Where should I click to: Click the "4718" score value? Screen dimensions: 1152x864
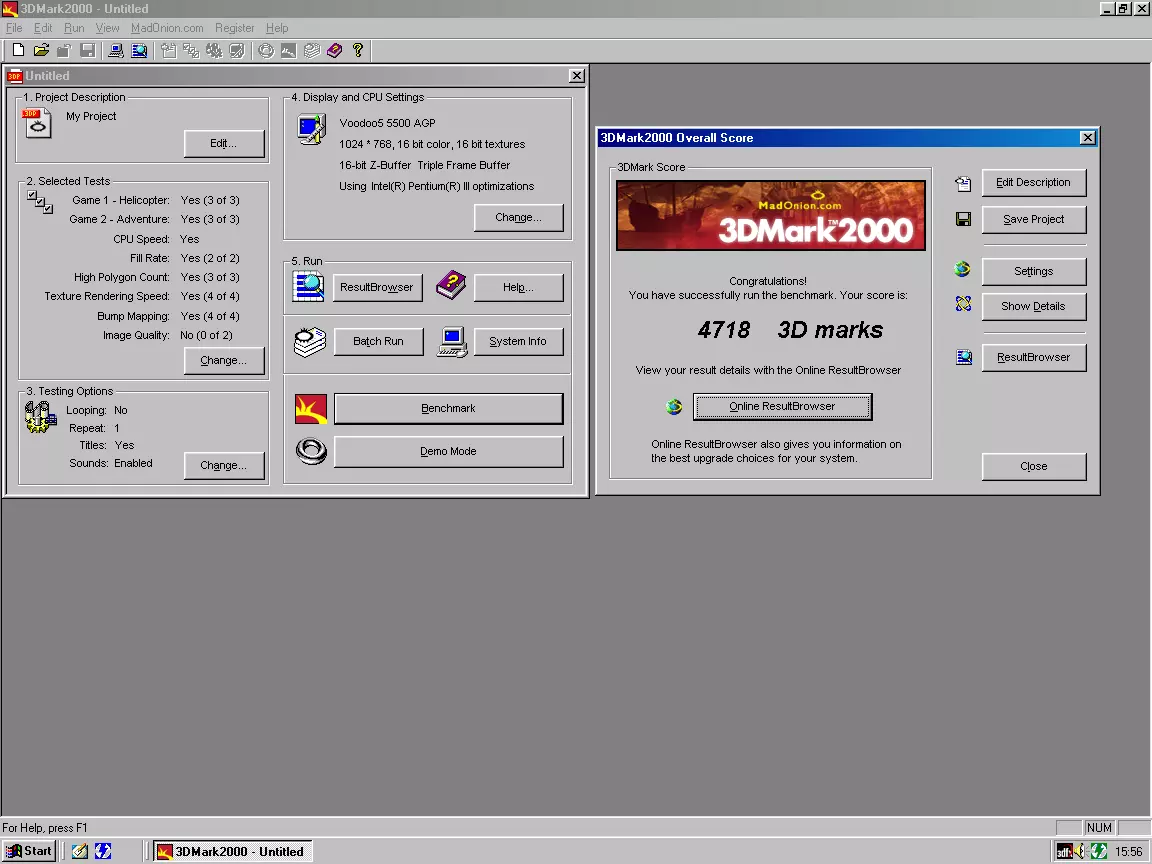pos(724,330)
